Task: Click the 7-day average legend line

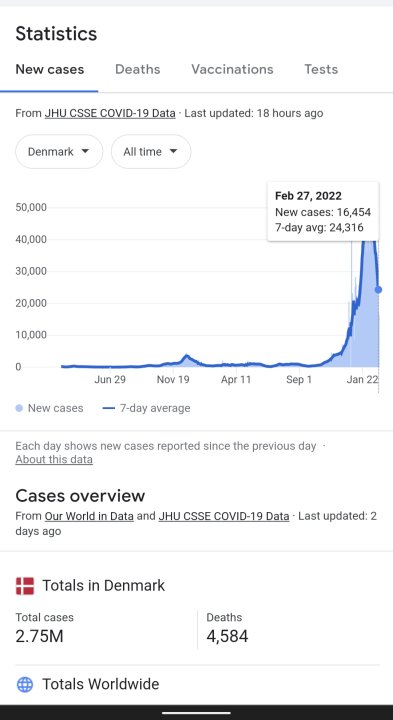Action: coord(109,408)
